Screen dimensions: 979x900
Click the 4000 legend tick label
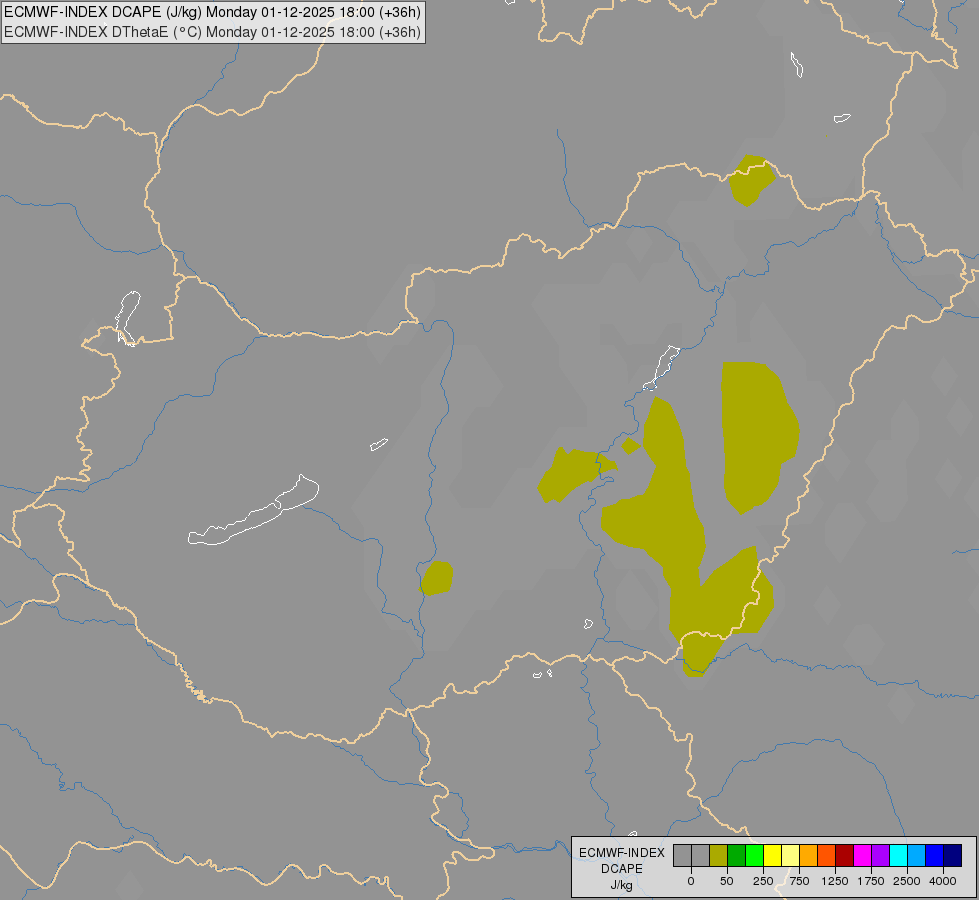[943, 881]
